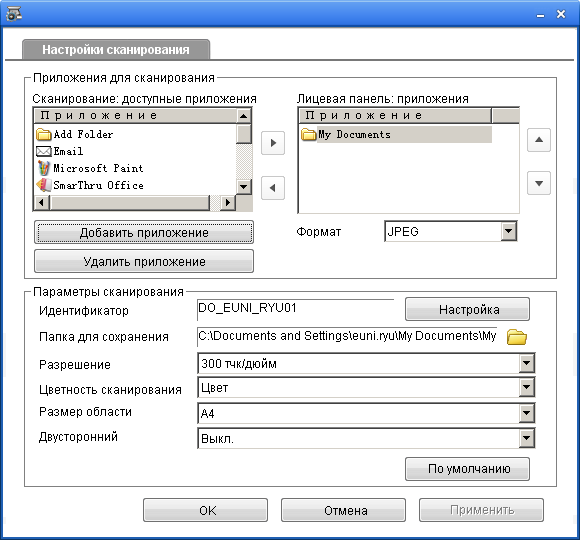The width and height of the screenshot is (580, 540).
Task: Switch to Настройки сканирования tab
Action: (116, 50)
